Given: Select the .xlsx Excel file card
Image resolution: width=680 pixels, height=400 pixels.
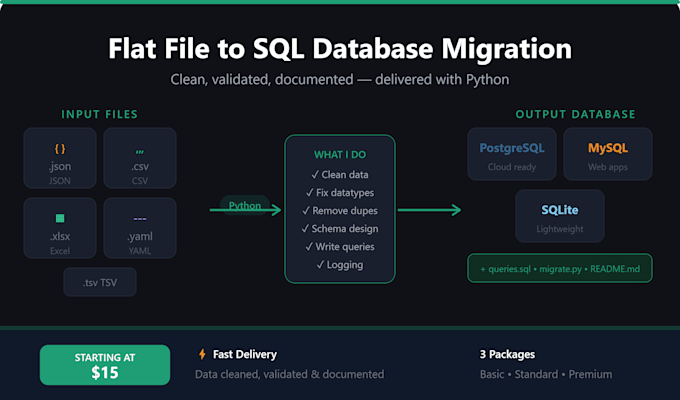Looking at the screenshot, I should [60, 228].
